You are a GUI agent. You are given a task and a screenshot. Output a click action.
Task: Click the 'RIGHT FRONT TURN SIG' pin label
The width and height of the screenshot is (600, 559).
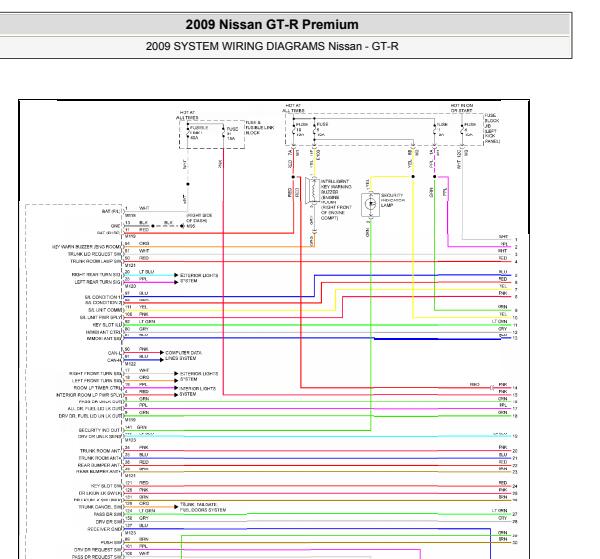point(95,373)
